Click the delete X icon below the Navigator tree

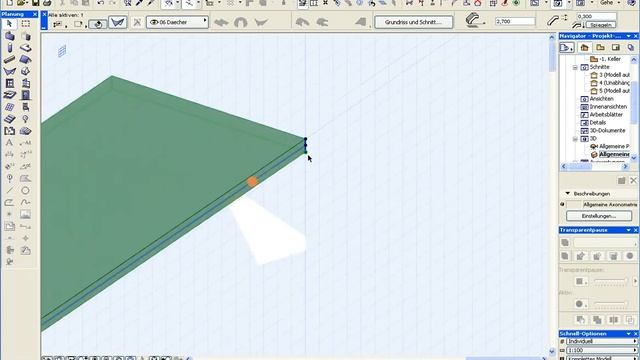pos(633,180)
